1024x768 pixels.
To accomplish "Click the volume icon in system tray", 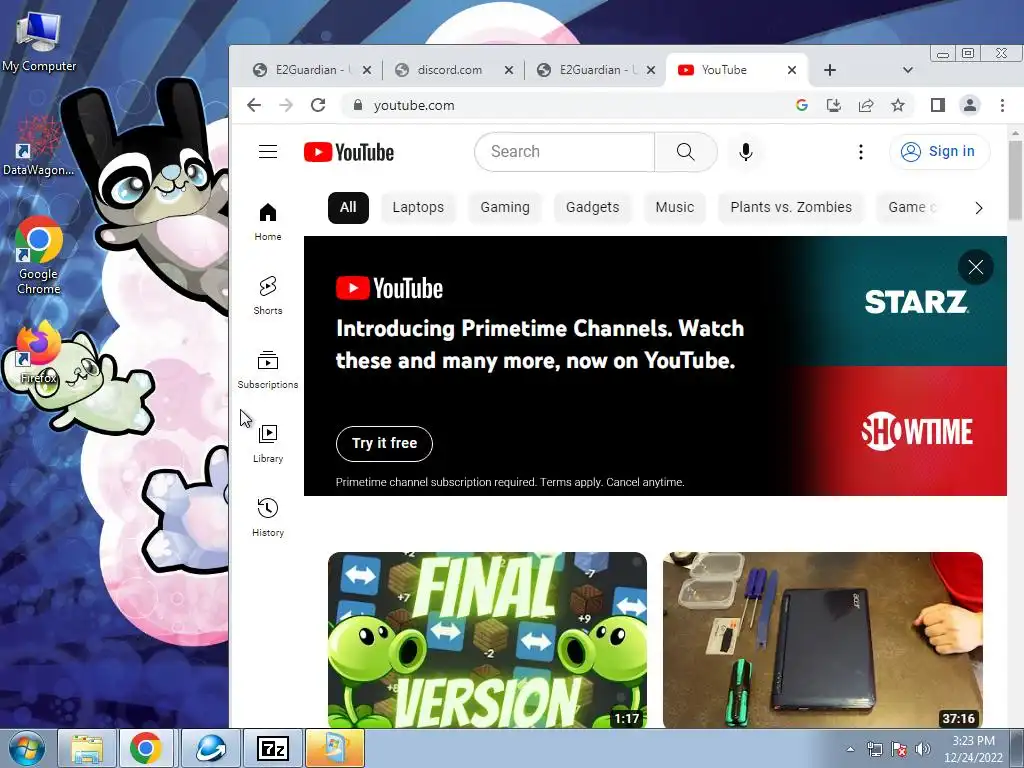I will [x=923, y=749].
